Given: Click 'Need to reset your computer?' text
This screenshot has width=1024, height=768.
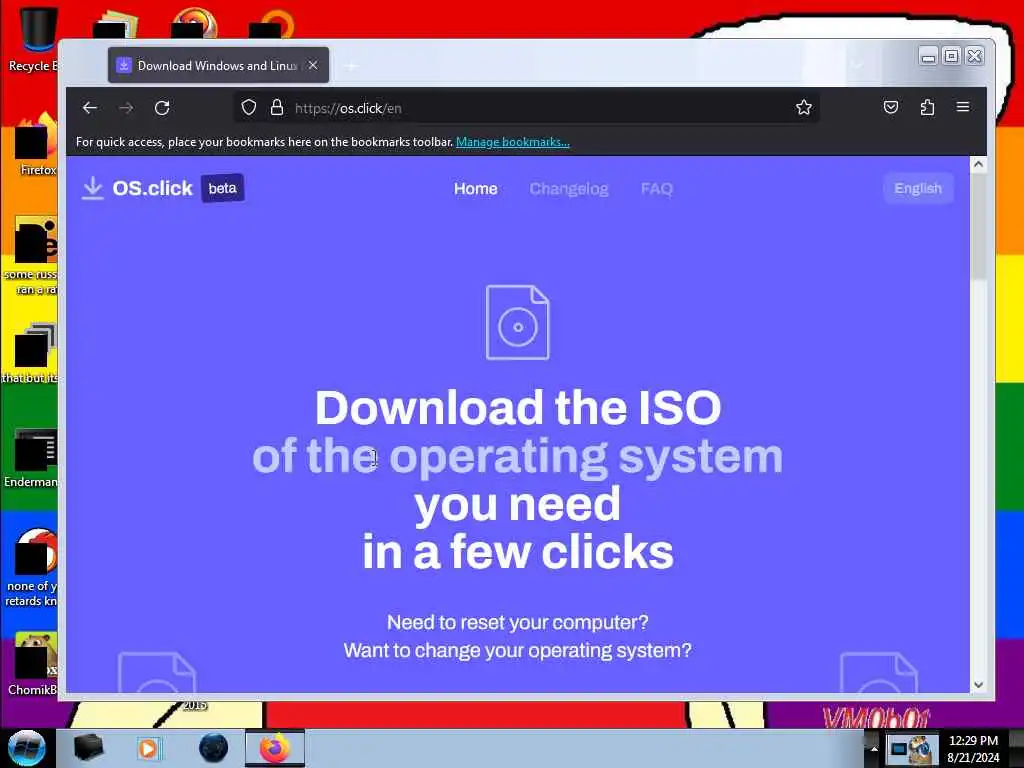Looking at the screenshot, I should (518, 622).
